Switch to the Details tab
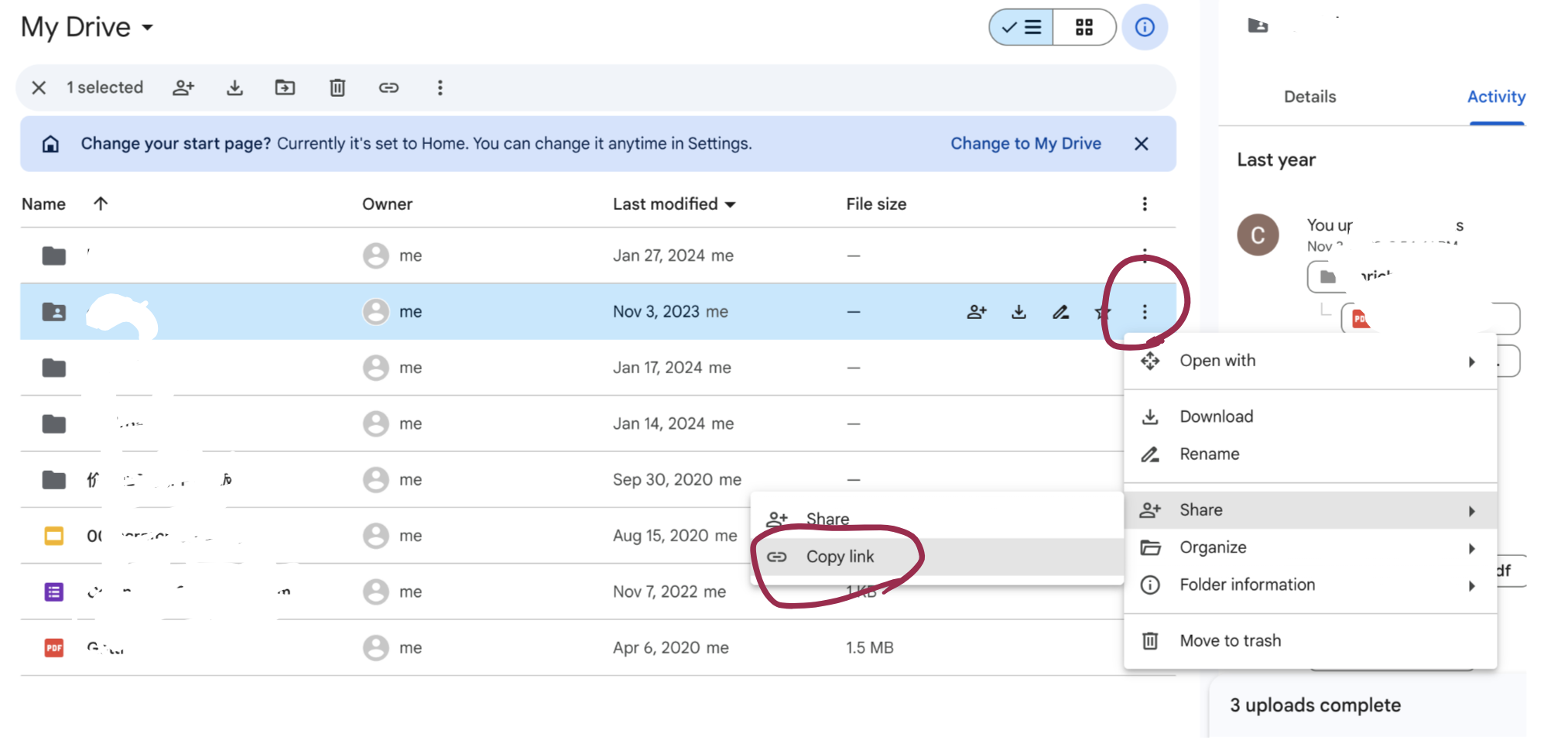Viewport: 1568px width, 751px height. [x=1310, y=97]
